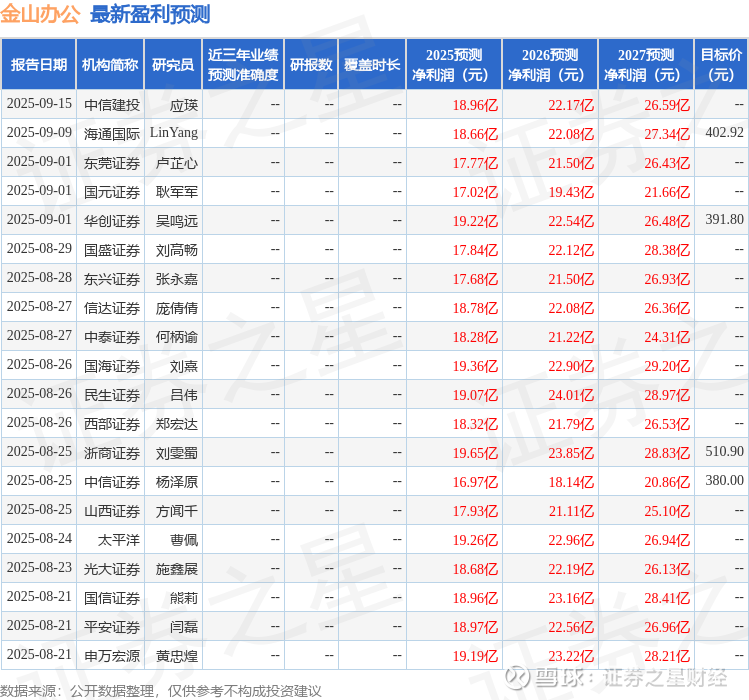Click the 数据来源 disclaimer footer text
The image size is (749, 700).
pyautogui.click(x=160, y=691)
